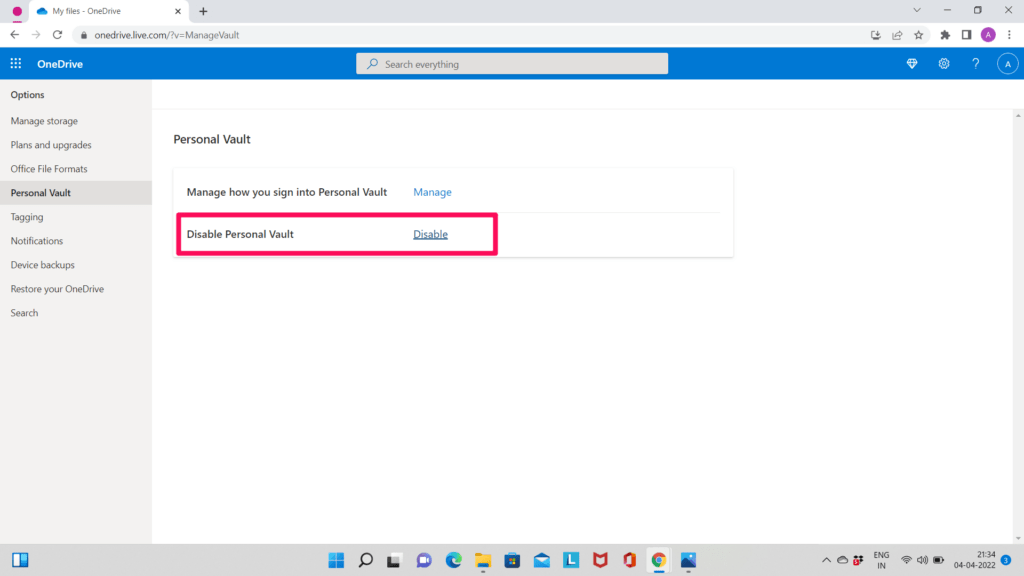Open OneDrive settings via the gear icon
1024x576 pixels.
(943, 63)
